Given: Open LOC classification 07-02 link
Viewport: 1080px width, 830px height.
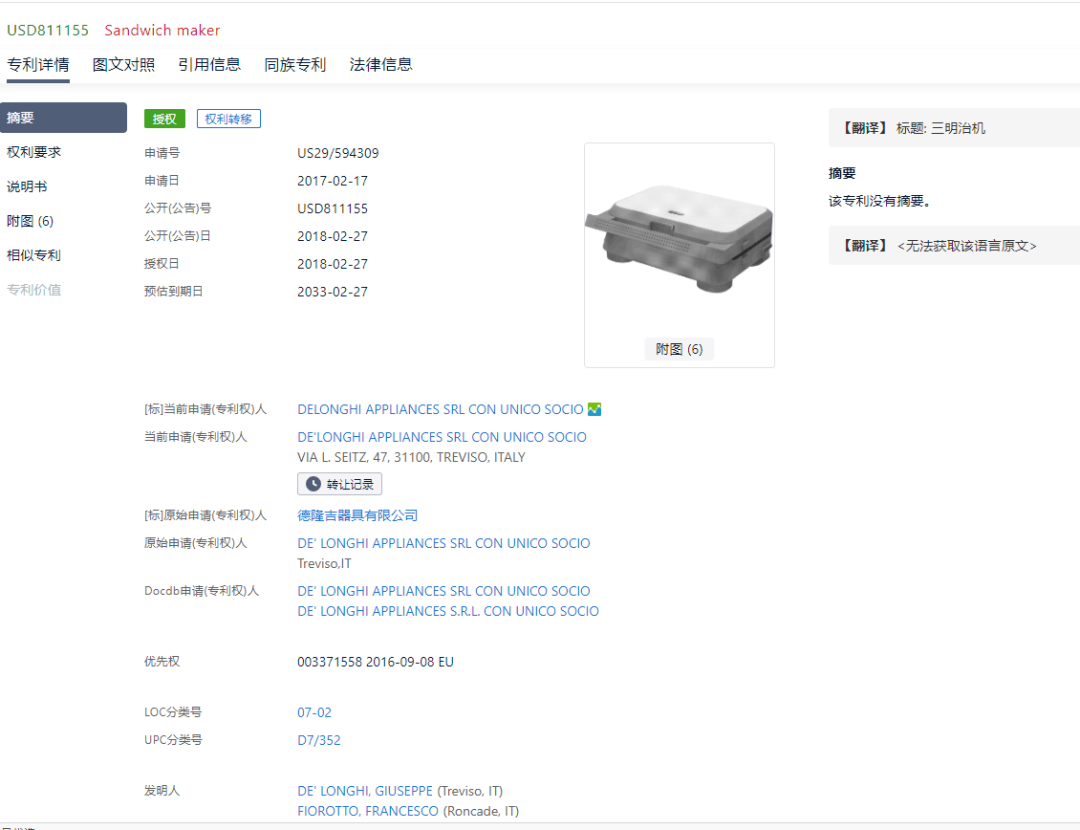Looking at the screenshot, I should point(314,712).
